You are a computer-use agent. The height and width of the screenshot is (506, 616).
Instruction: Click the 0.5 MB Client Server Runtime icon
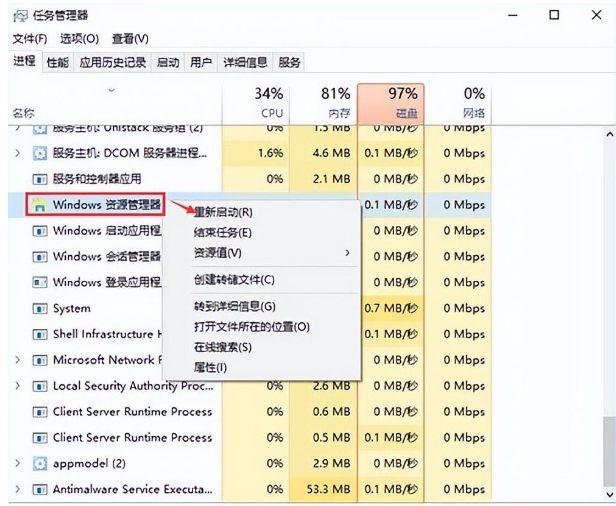[x=40, y=438]
